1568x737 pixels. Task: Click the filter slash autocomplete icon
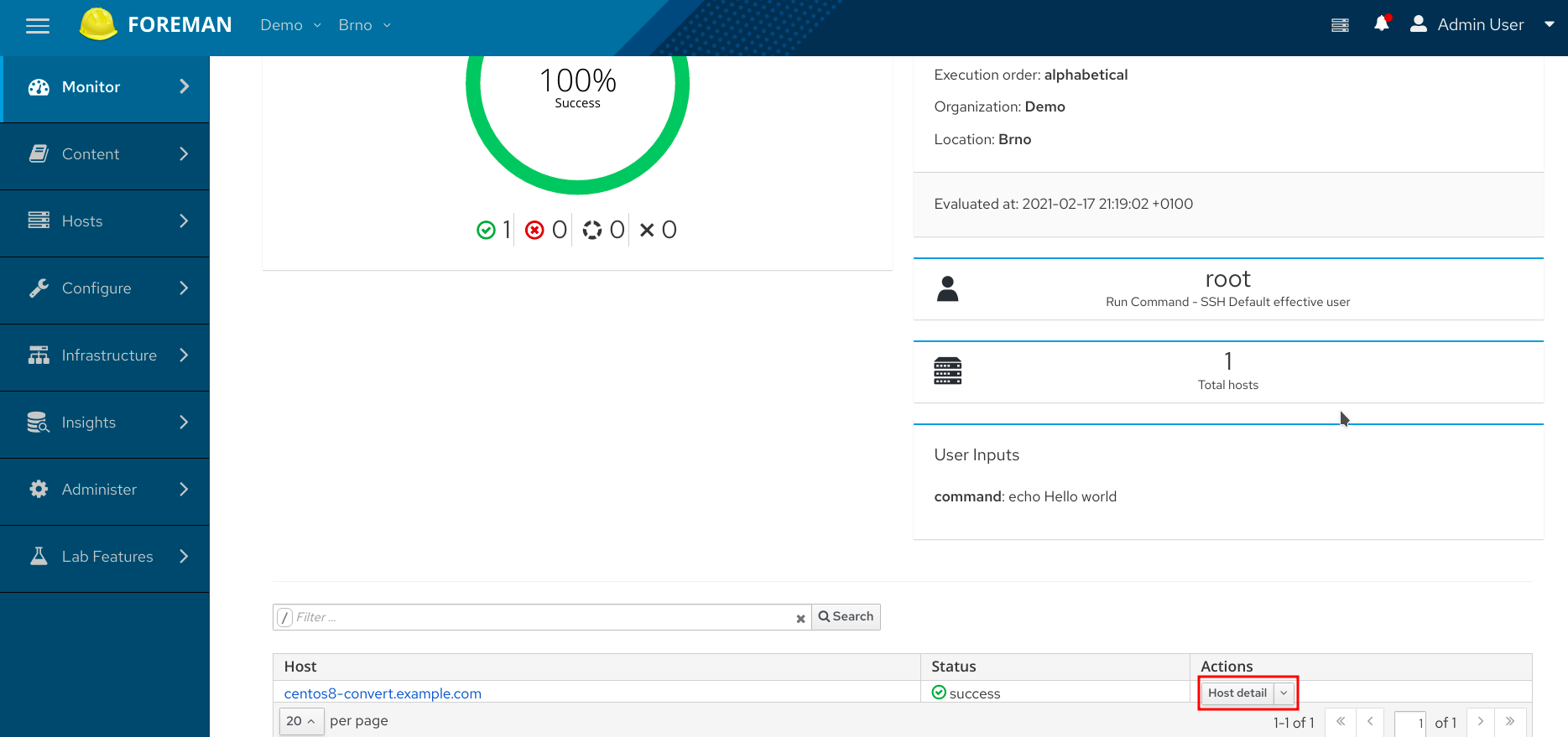coord(284,618)
